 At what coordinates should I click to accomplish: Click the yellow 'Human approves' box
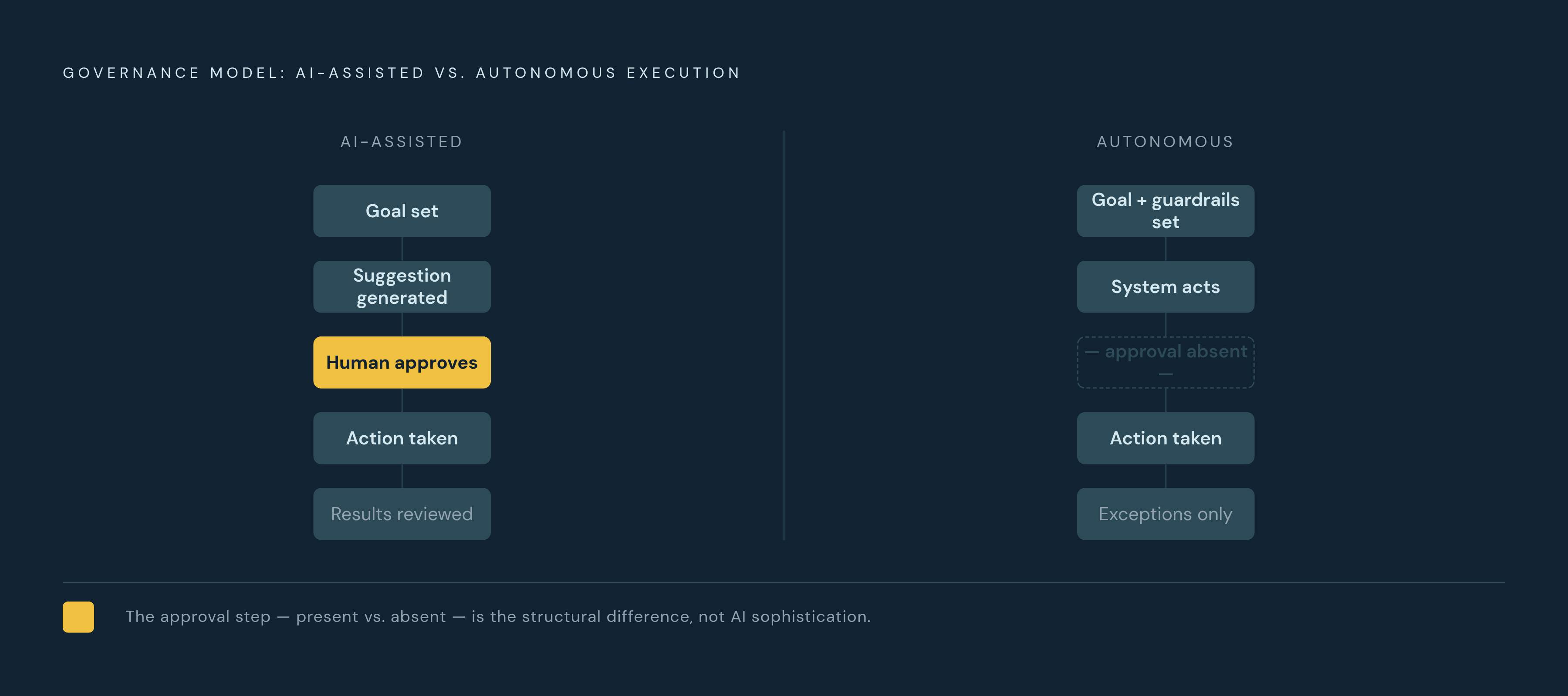click(402, 363)
